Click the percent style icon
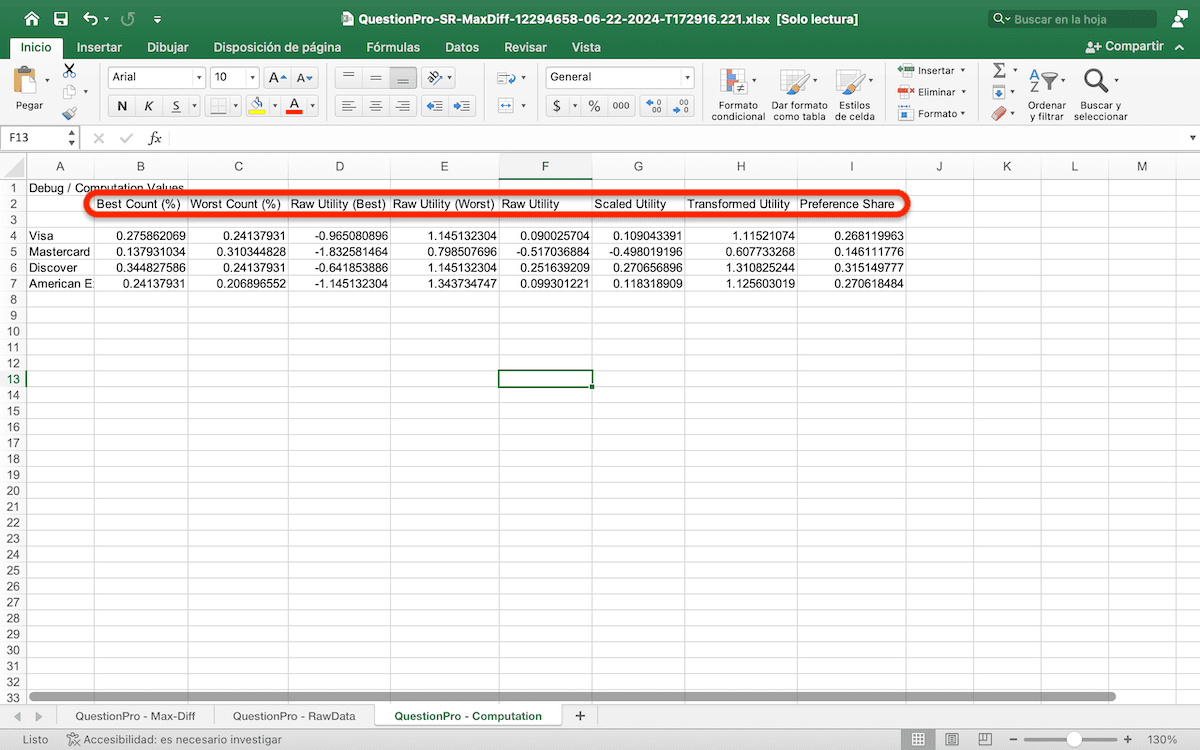1200x750 pixels. [594, 106]
